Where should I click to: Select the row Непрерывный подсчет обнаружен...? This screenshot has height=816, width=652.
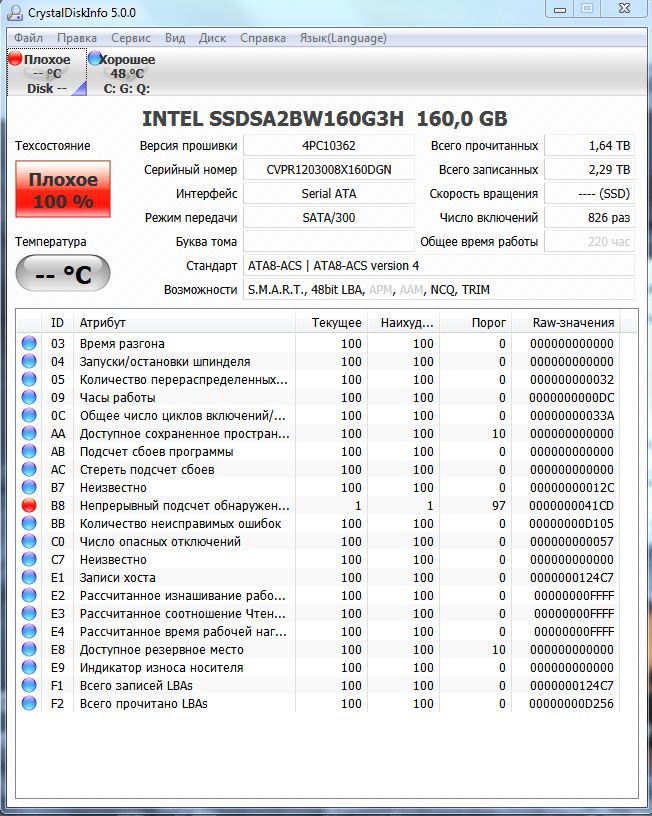click(x=318, y=505)
